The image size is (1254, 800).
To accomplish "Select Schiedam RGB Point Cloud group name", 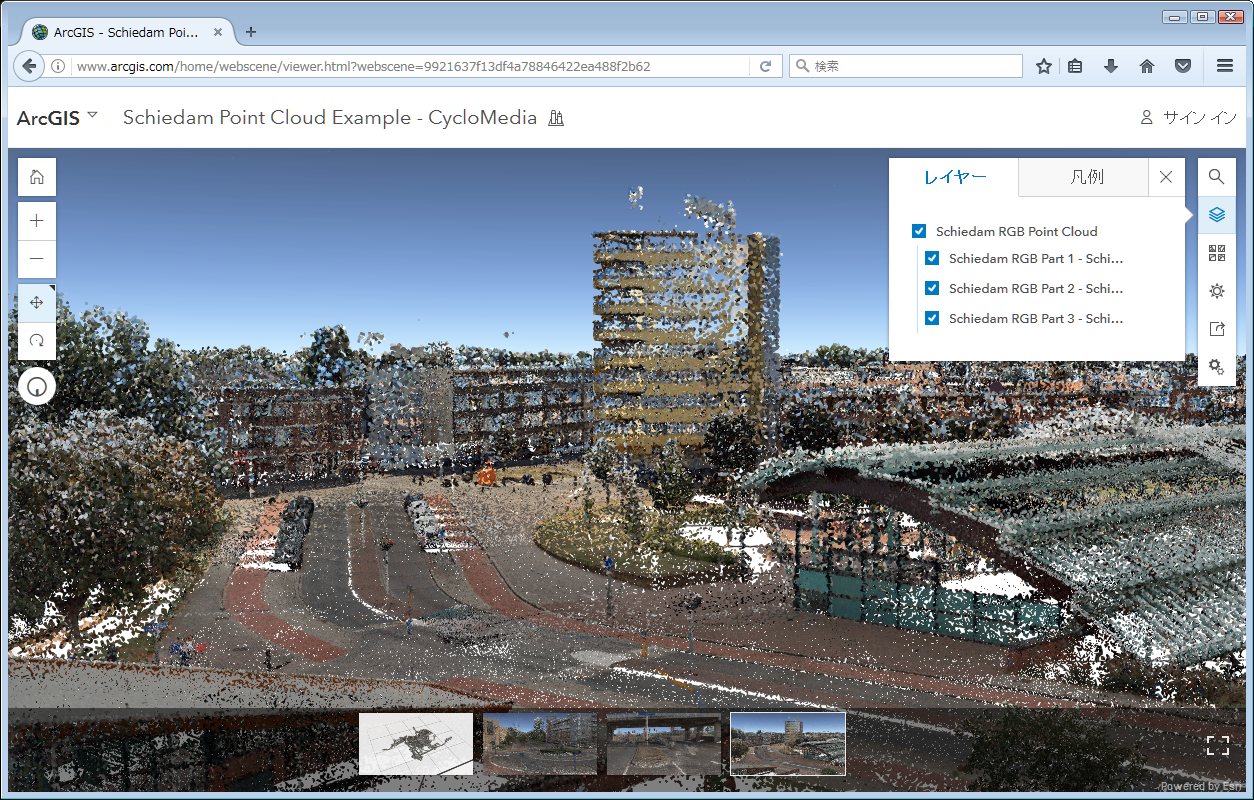I will click(x=1017, y=231).
